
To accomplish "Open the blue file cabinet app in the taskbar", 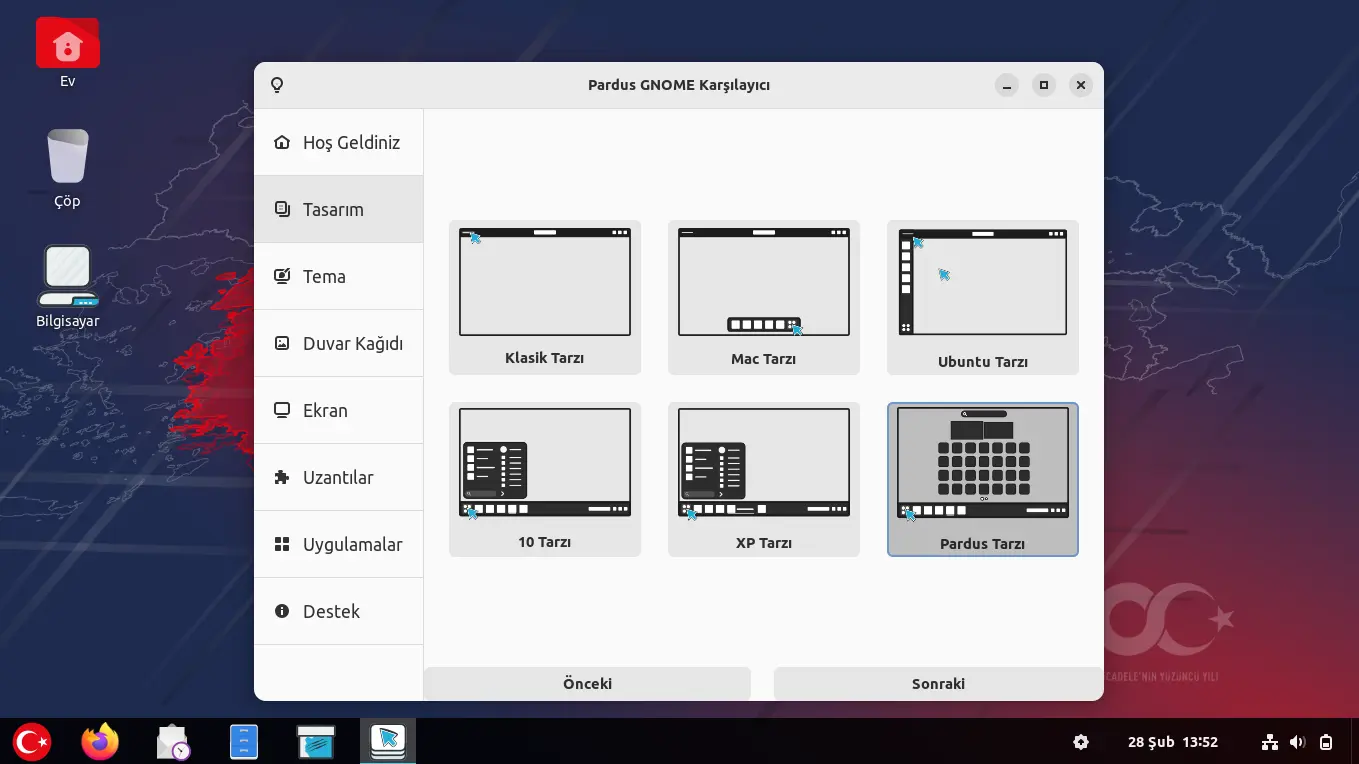I will point(244,742).
